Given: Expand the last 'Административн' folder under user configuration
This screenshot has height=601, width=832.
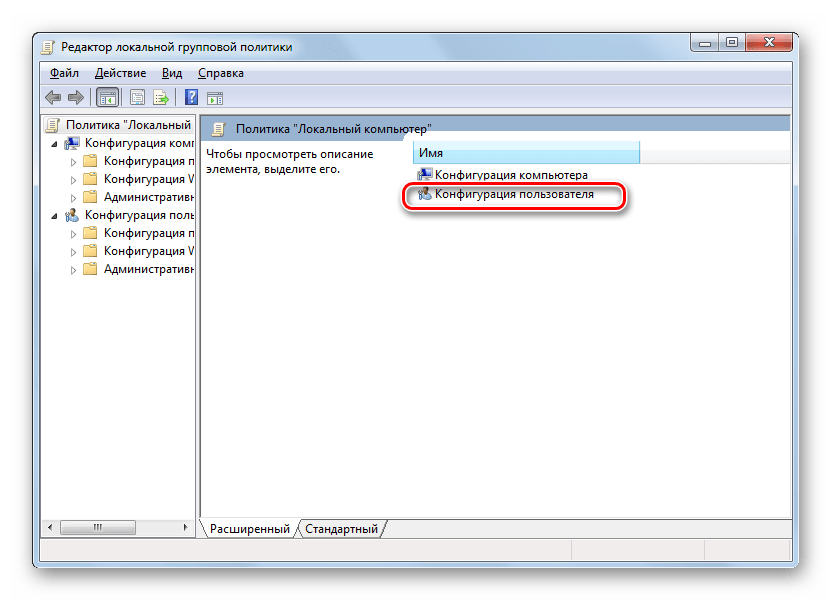Looking at the screenshot, I should [73, 270].
